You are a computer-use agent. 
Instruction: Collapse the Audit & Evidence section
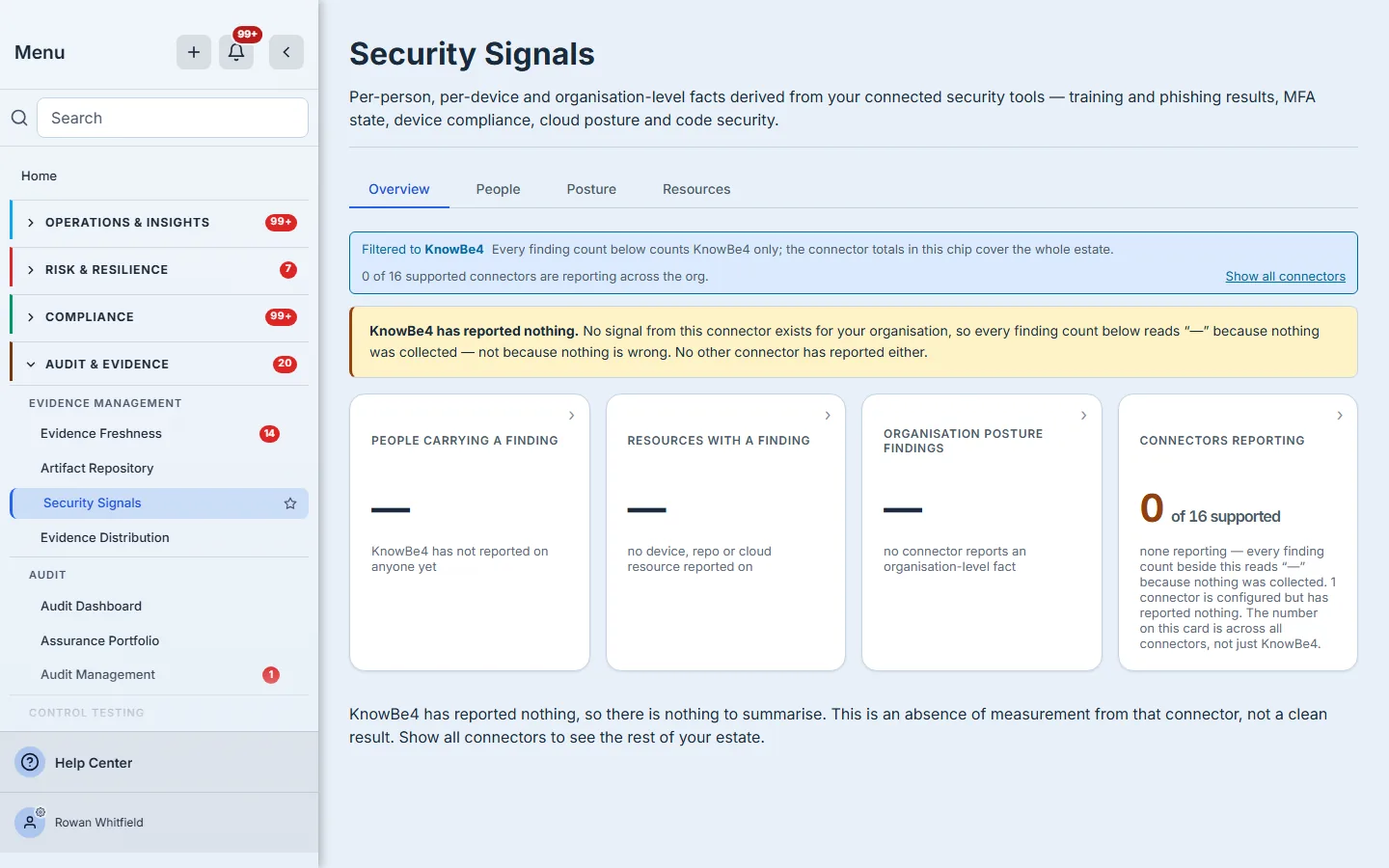tap(160, 365)
